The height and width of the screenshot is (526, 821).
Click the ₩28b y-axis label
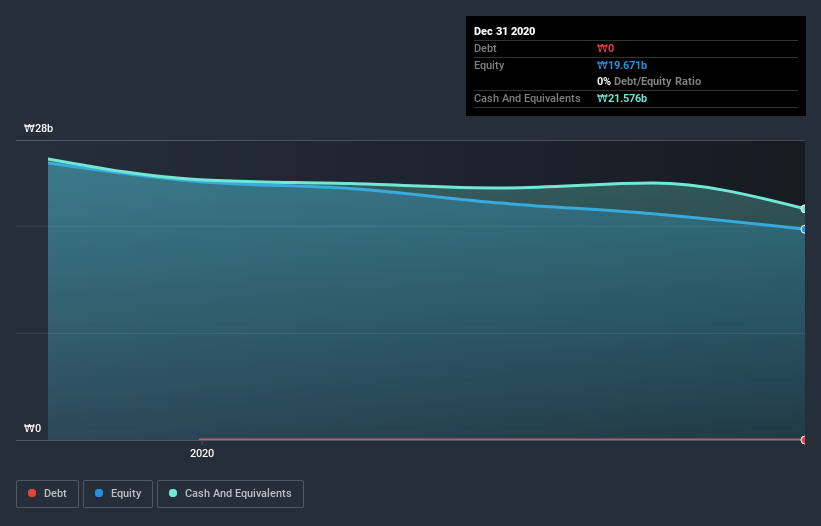pos(38,128)
